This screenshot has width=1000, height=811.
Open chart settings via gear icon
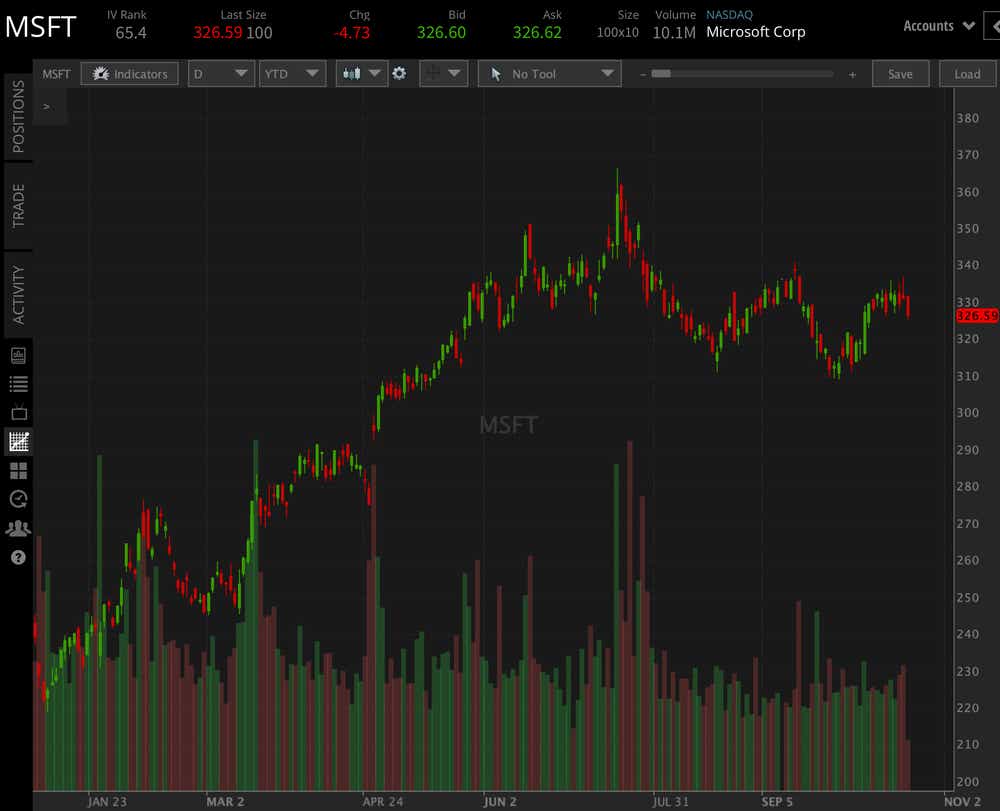pos(400,73)
